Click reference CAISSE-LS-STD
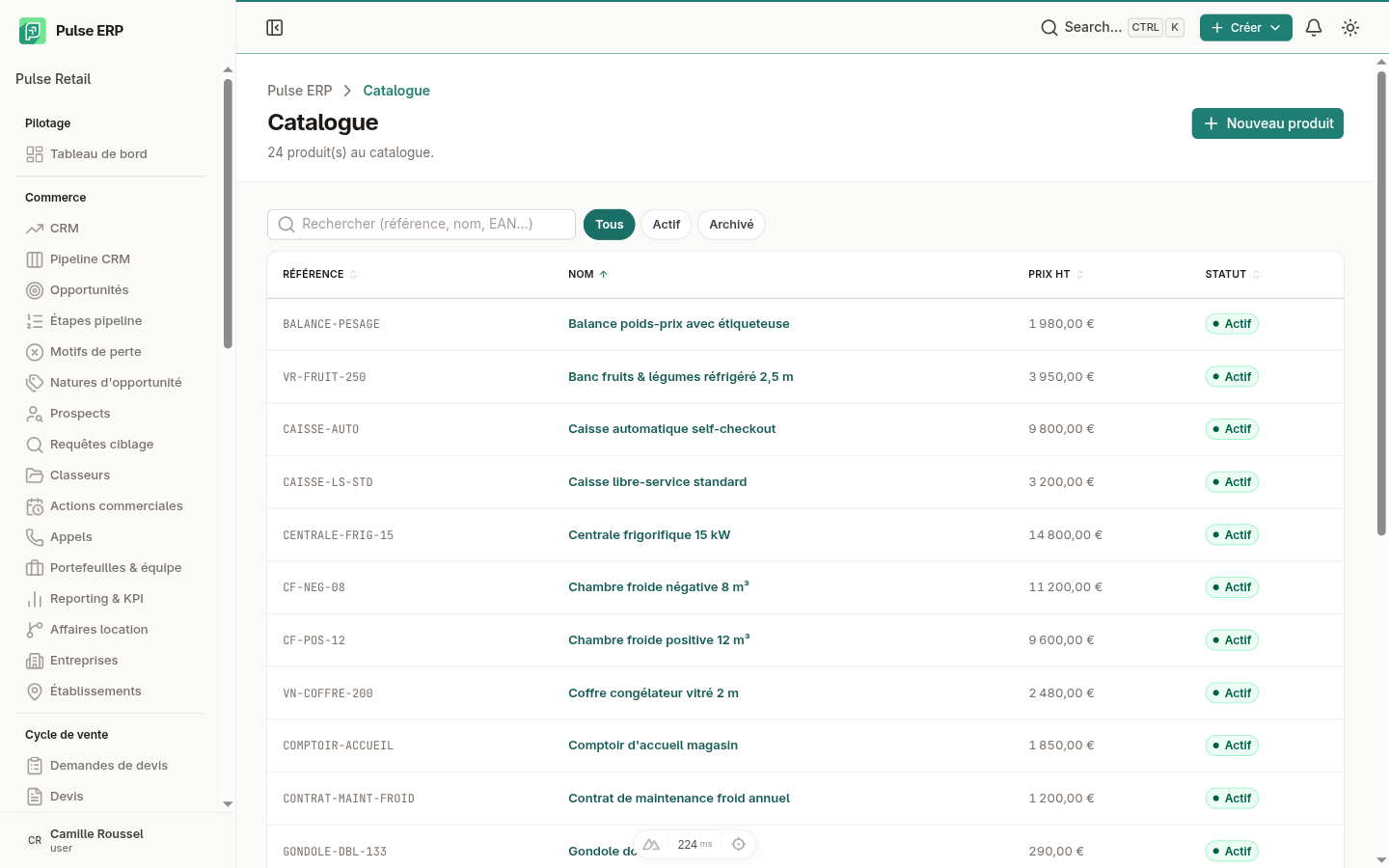Image resolution: width=1389 pixels, height=868 pixels. 328,482
